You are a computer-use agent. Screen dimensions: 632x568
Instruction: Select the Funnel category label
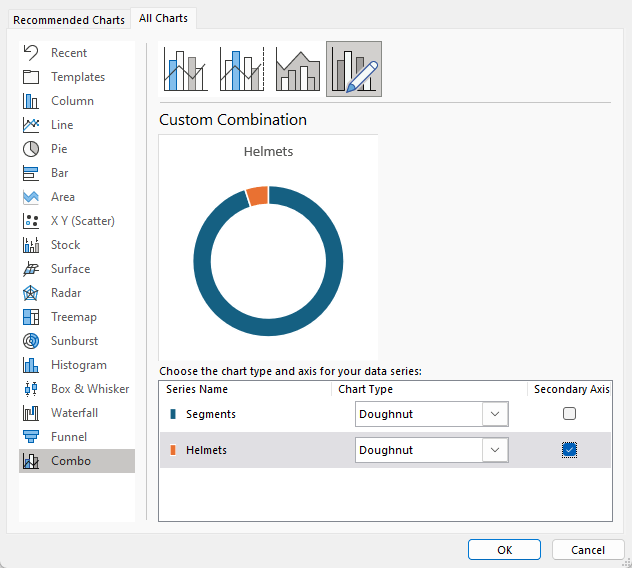point(69,437)
